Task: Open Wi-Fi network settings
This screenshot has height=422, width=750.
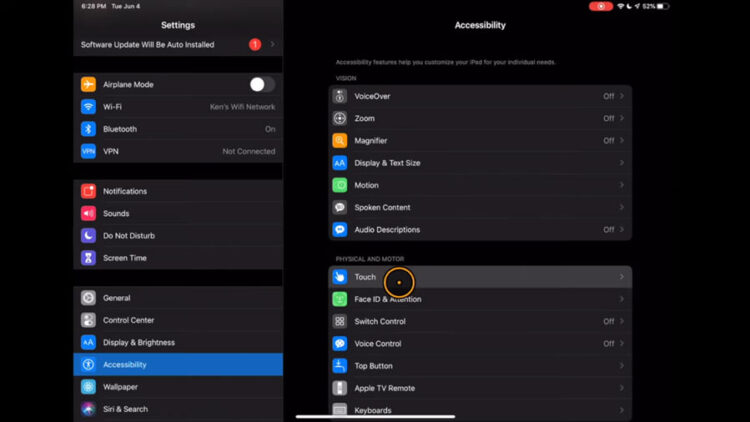Action: (x=178, y=107)
